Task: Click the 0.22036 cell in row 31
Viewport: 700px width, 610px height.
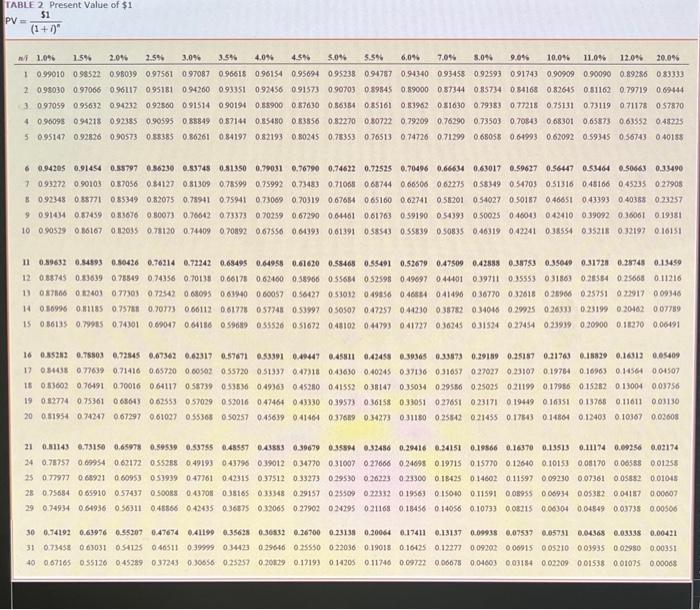Action: click(342, 548)
